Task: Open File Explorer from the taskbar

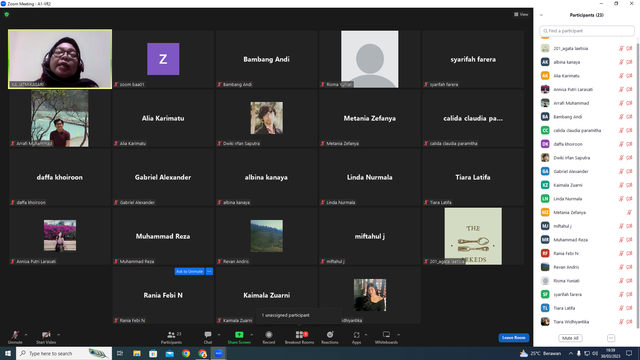Action: 137,353
